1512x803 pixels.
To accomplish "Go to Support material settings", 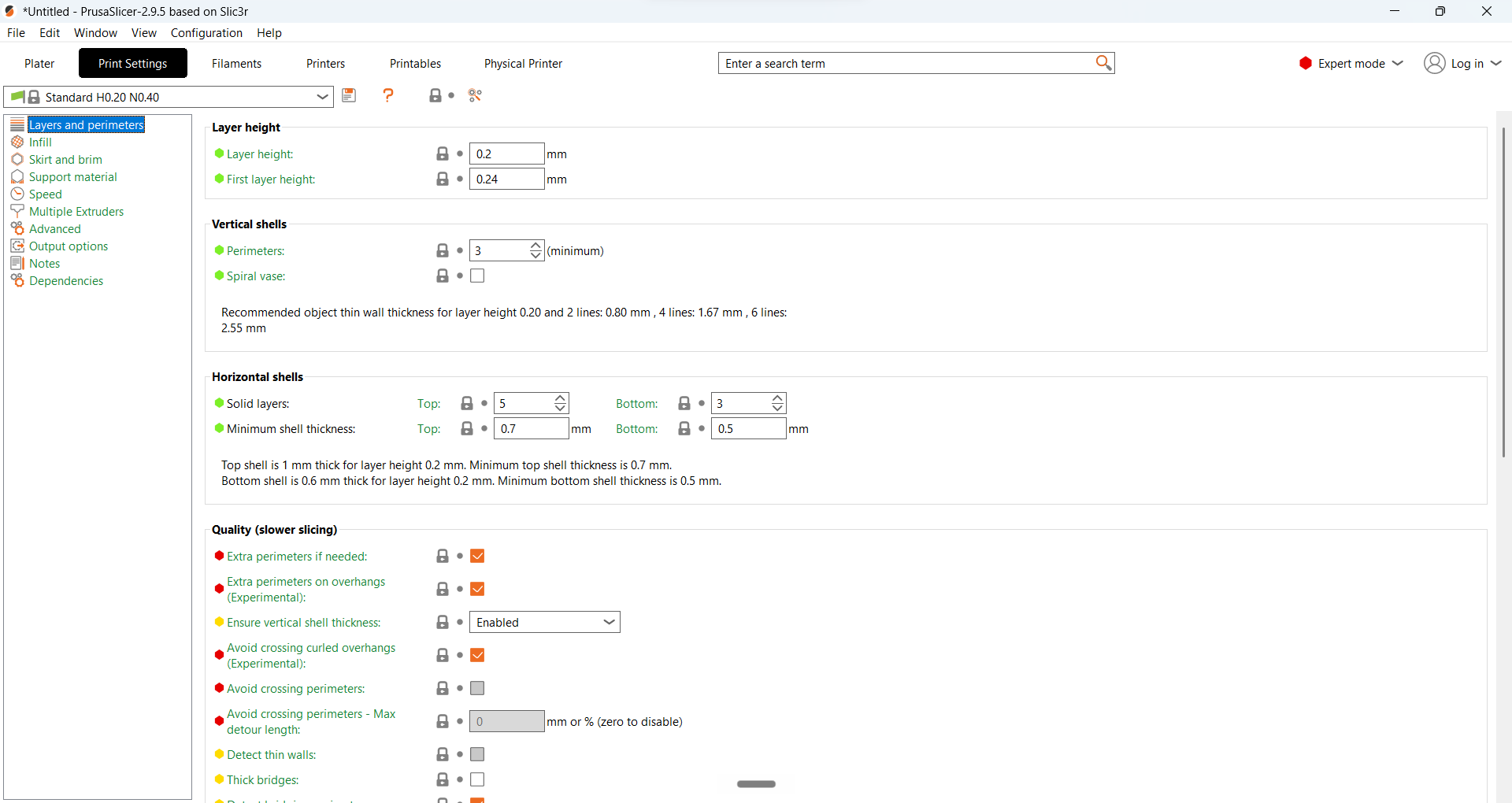I will tap(72, 176).
